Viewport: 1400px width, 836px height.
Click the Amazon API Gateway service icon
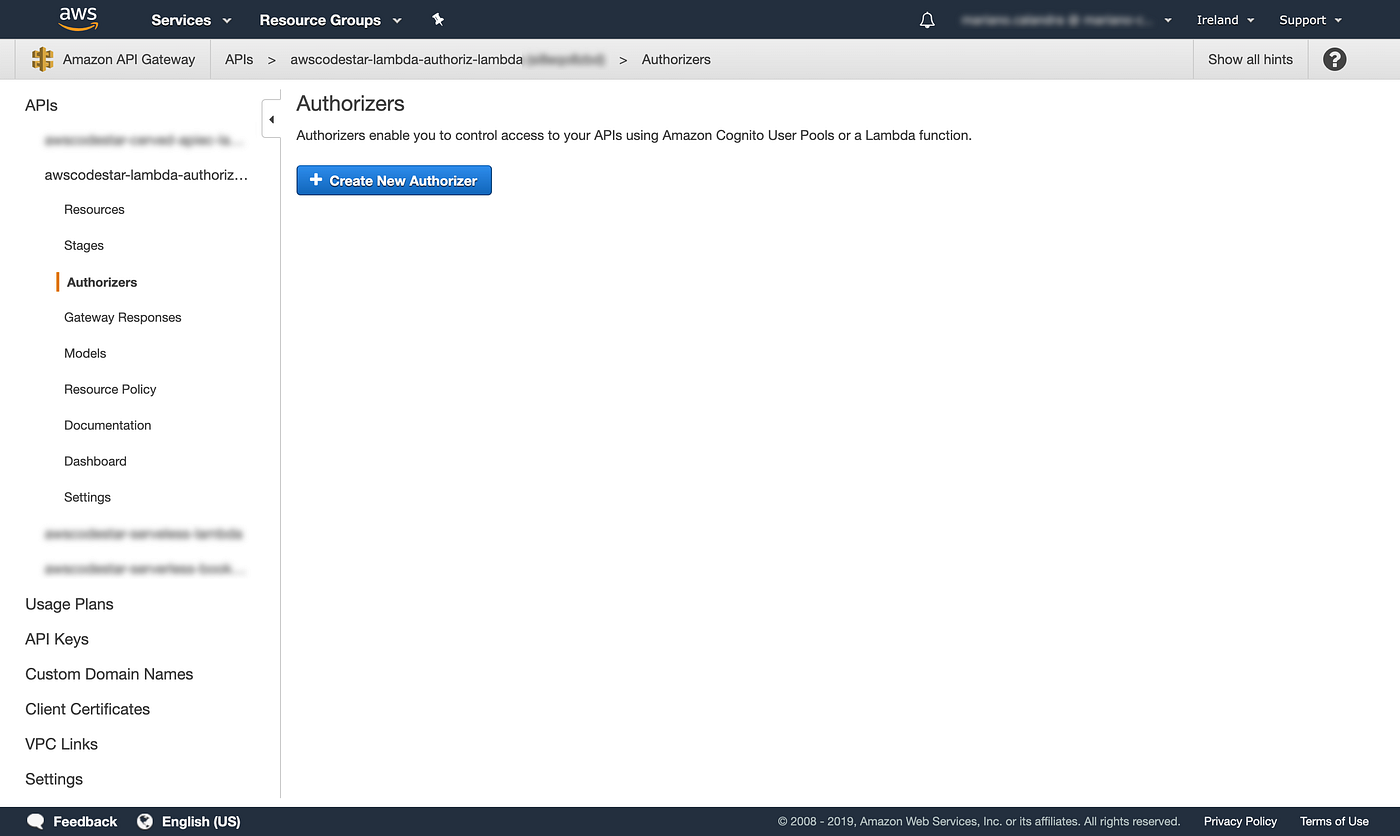(x=41, y=59)
